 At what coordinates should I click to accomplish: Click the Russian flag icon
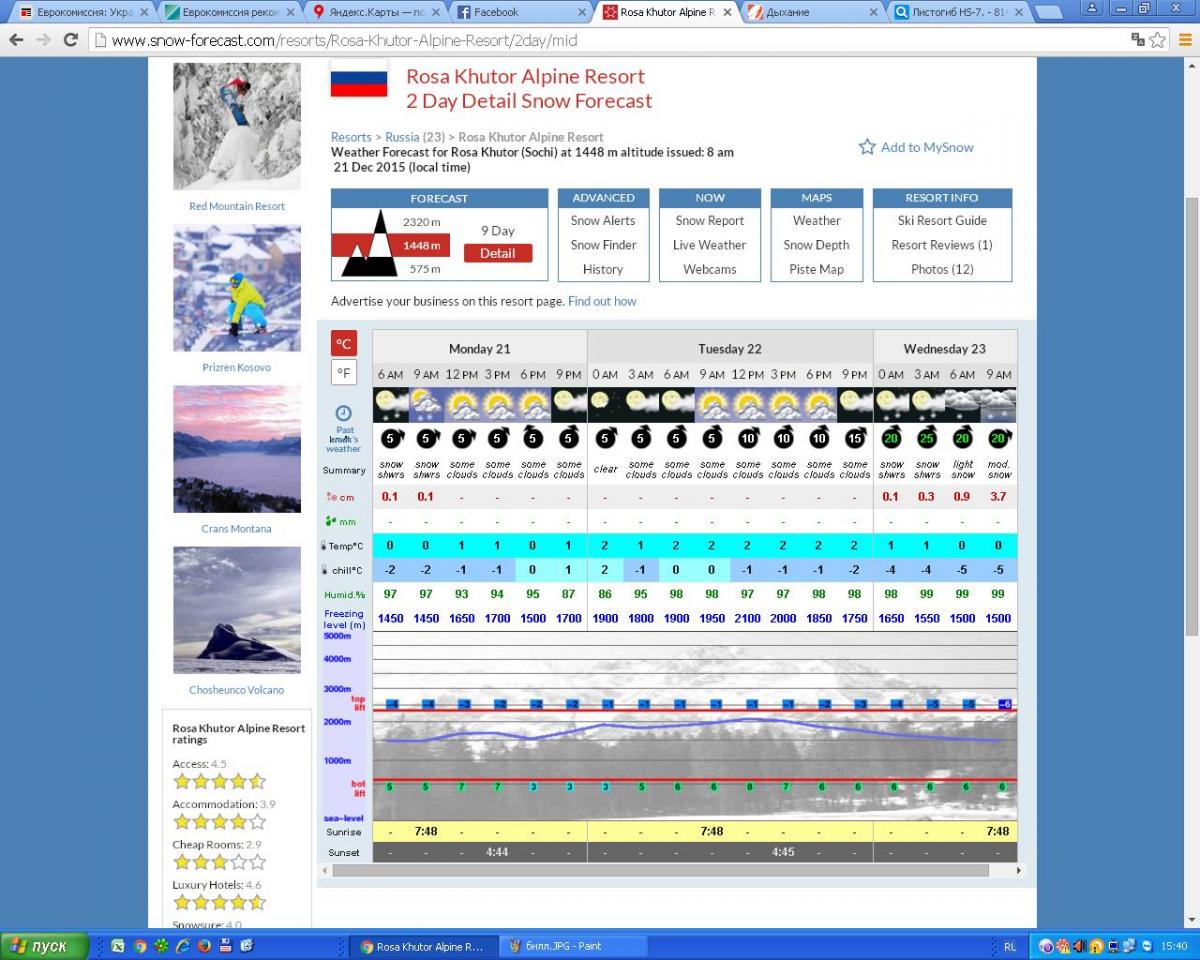pos(359,78)
